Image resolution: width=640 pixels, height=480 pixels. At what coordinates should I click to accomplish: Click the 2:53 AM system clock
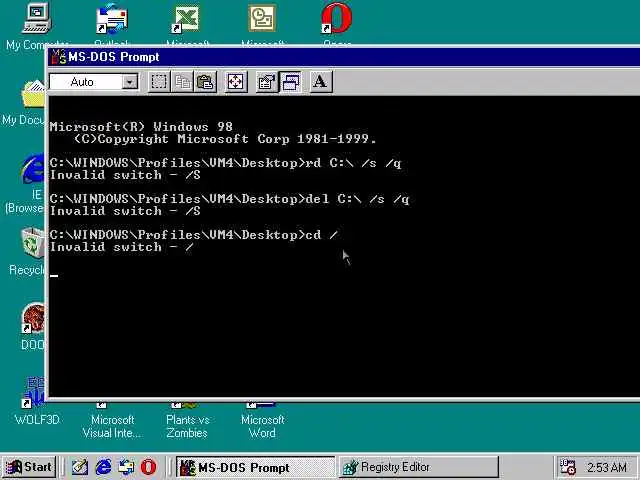tap(607, 467)
